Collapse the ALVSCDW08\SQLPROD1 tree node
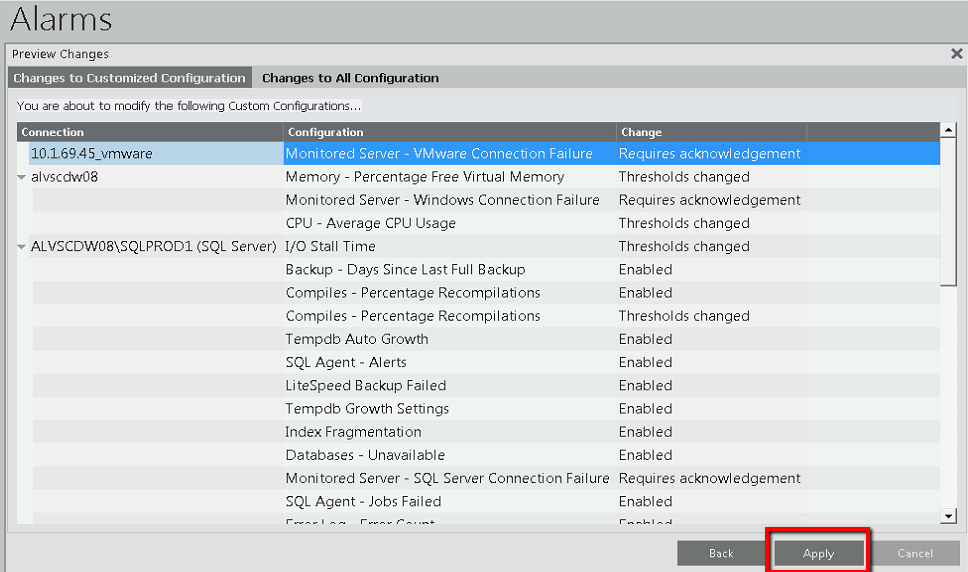Viewport: 968px width, 572px height. [x=22, y=247]
